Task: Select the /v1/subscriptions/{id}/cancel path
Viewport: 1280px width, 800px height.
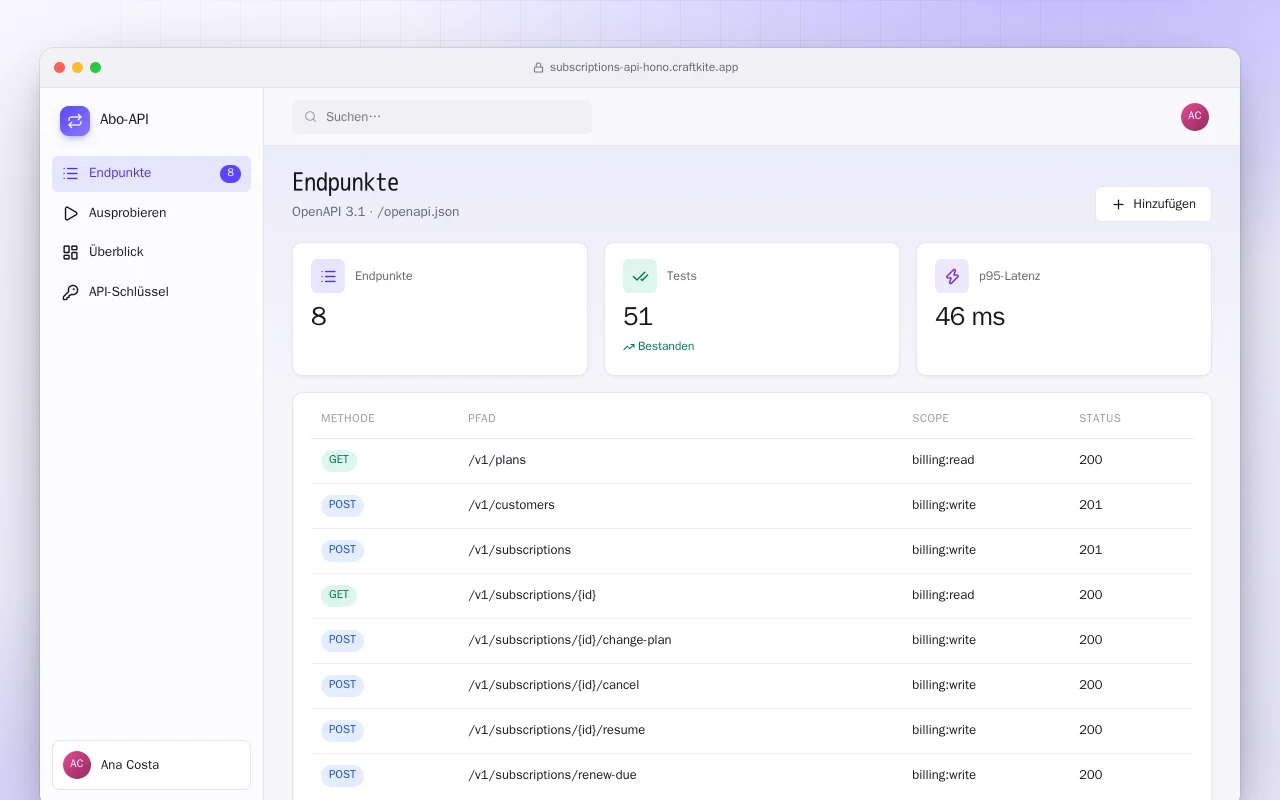Action: 554,685
